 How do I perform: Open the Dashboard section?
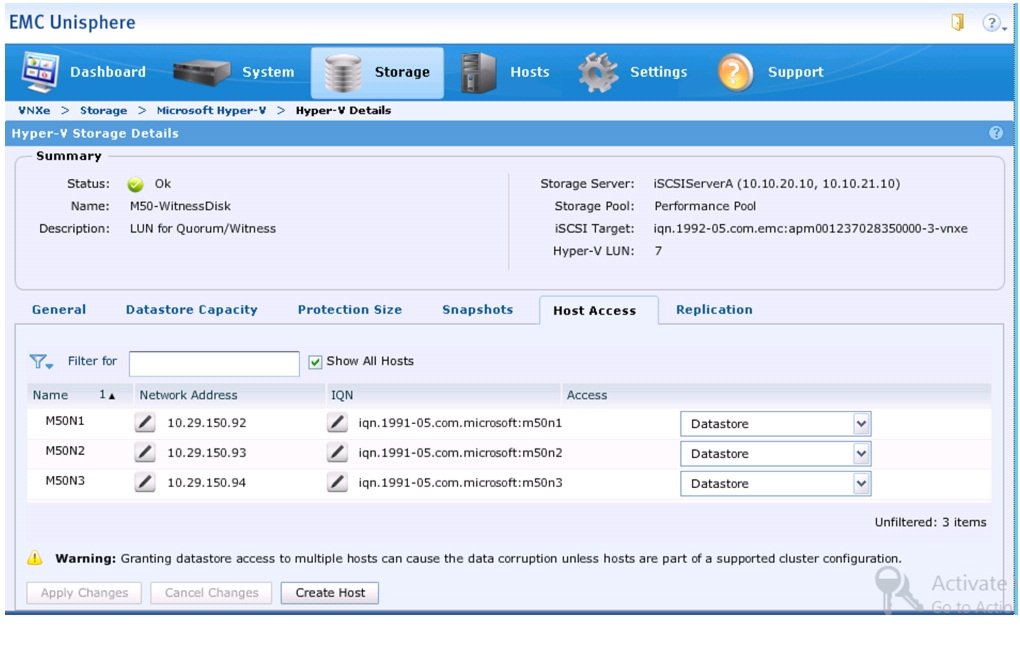click(x=85, y=72)
